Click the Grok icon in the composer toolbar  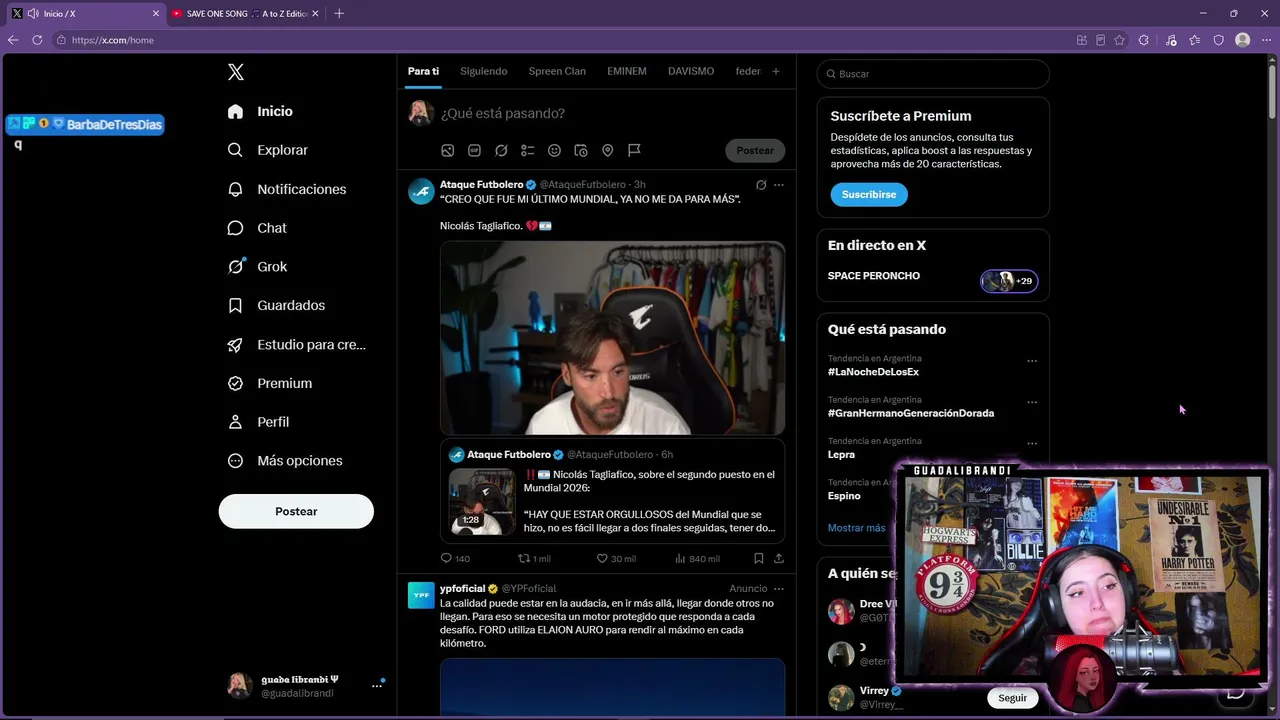tap(501, 151)
